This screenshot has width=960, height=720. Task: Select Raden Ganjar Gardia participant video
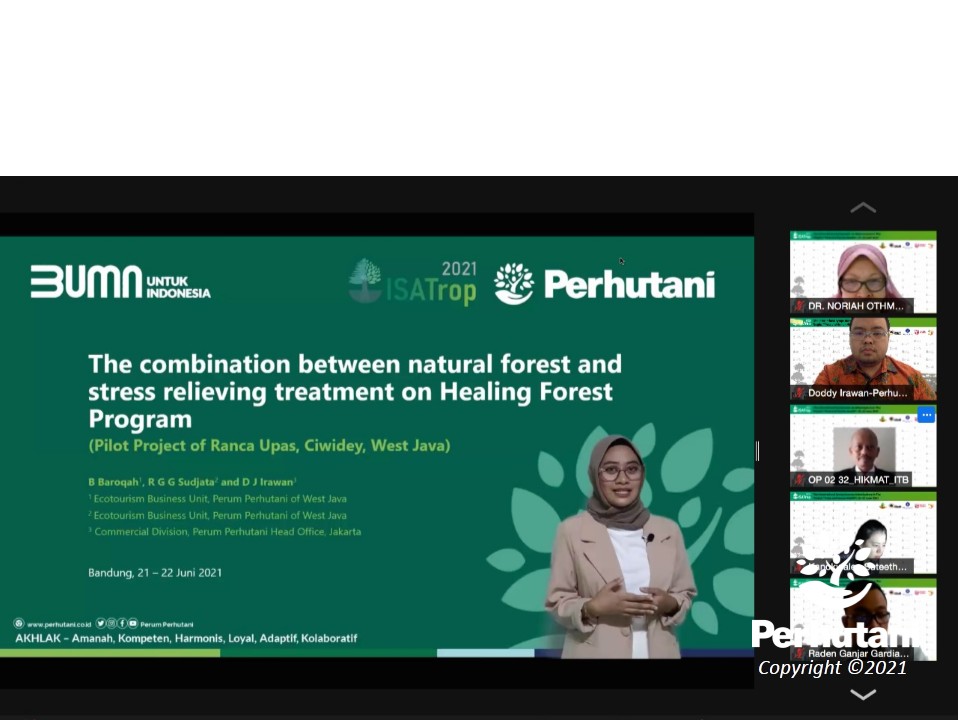click(863, 618)
